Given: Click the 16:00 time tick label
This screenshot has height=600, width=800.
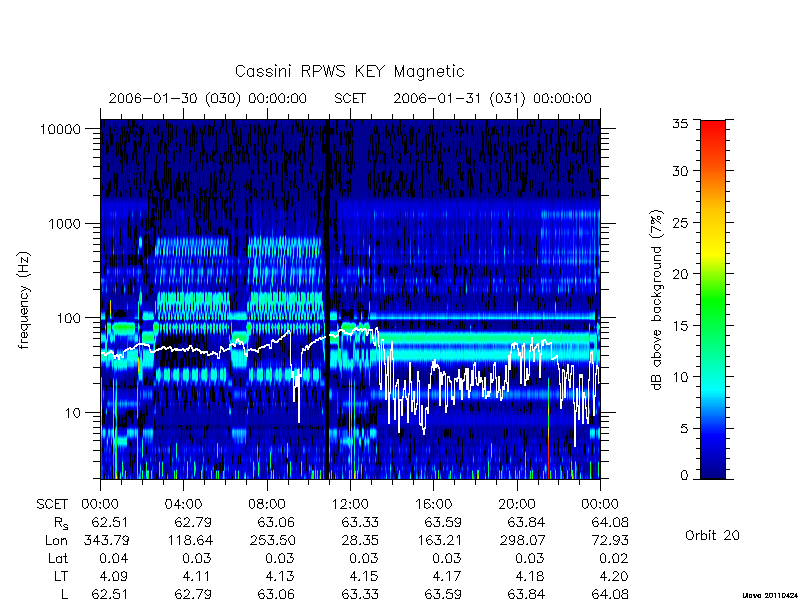Looking at the screenshot, I should click(x=434, y=504).
